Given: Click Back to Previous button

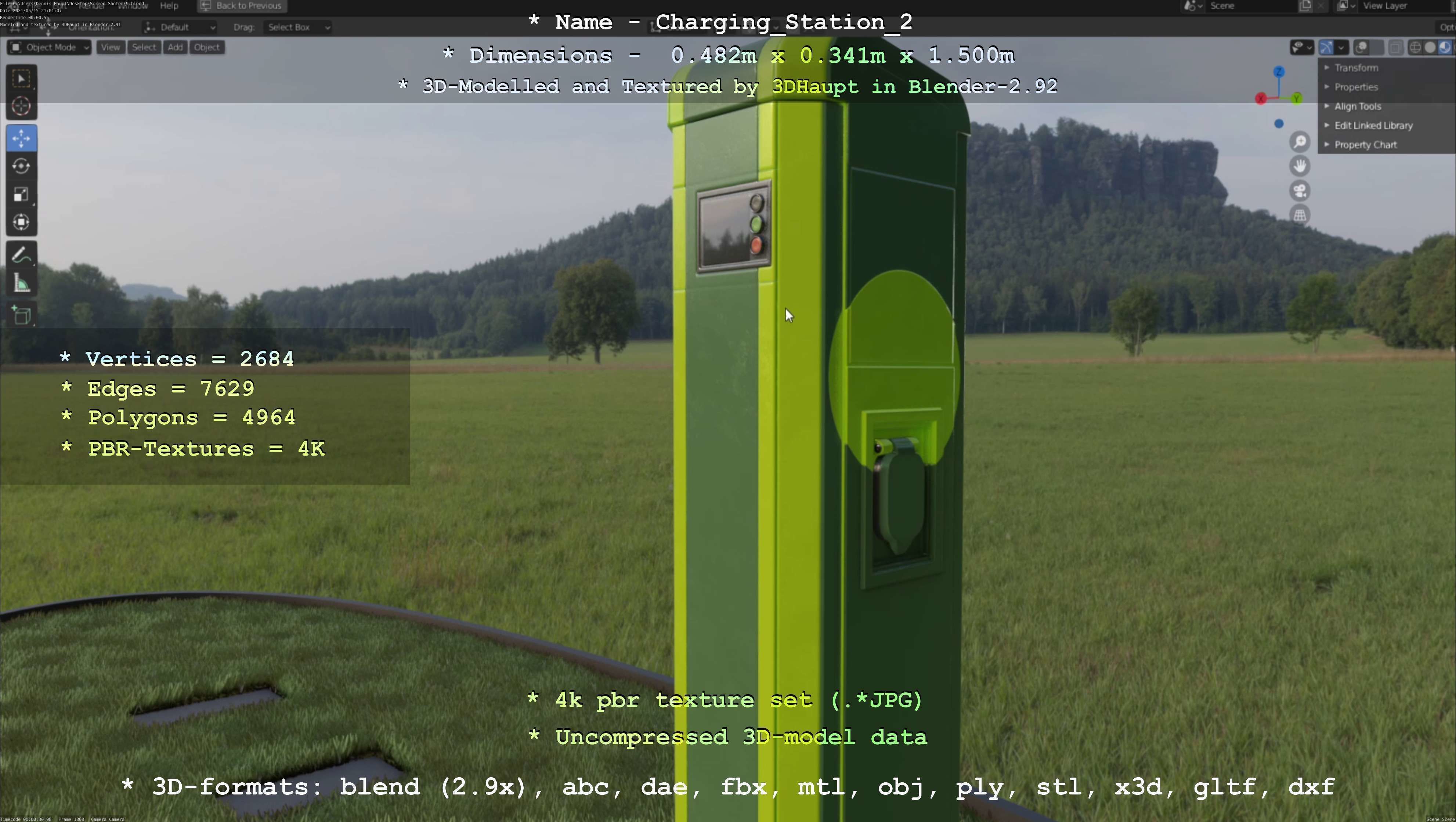Looking at the screenshot, I should (242, 6).
